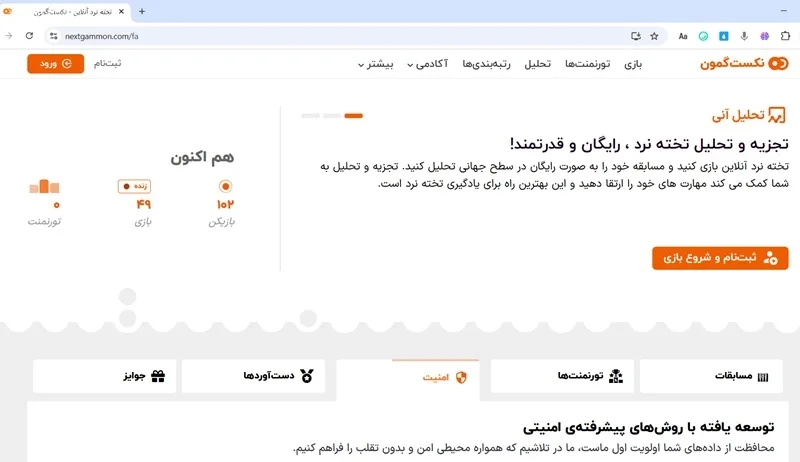Reload the page with the refresh icon
Viewport: 800px width, 462px height.
[29, 36]
